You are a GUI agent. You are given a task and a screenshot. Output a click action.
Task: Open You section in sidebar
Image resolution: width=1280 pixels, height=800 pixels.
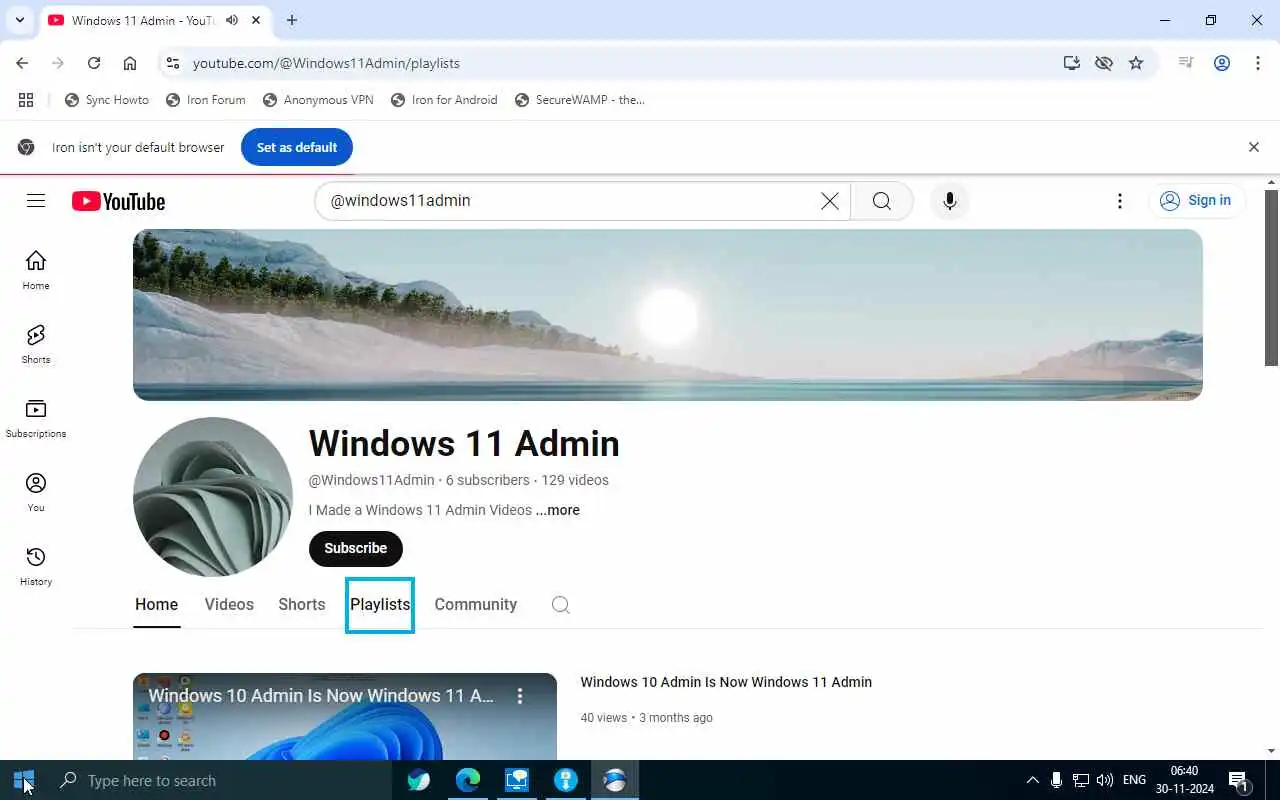36,492
